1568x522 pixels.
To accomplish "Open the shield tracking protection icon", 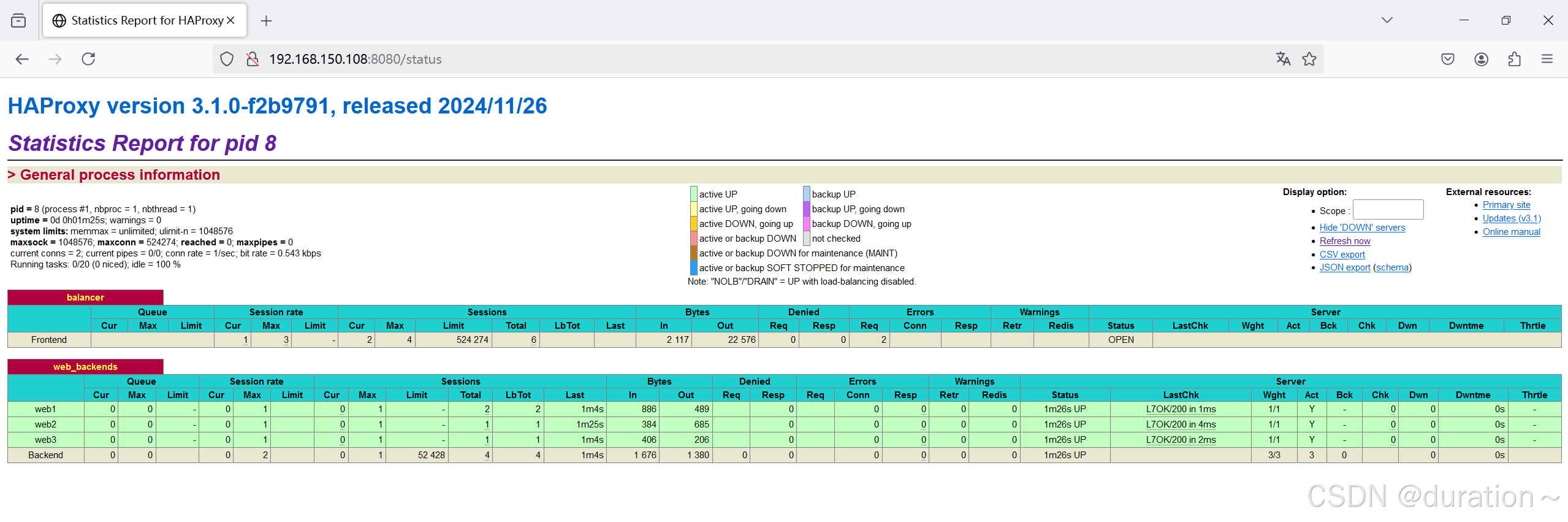I will coord(227,59).
